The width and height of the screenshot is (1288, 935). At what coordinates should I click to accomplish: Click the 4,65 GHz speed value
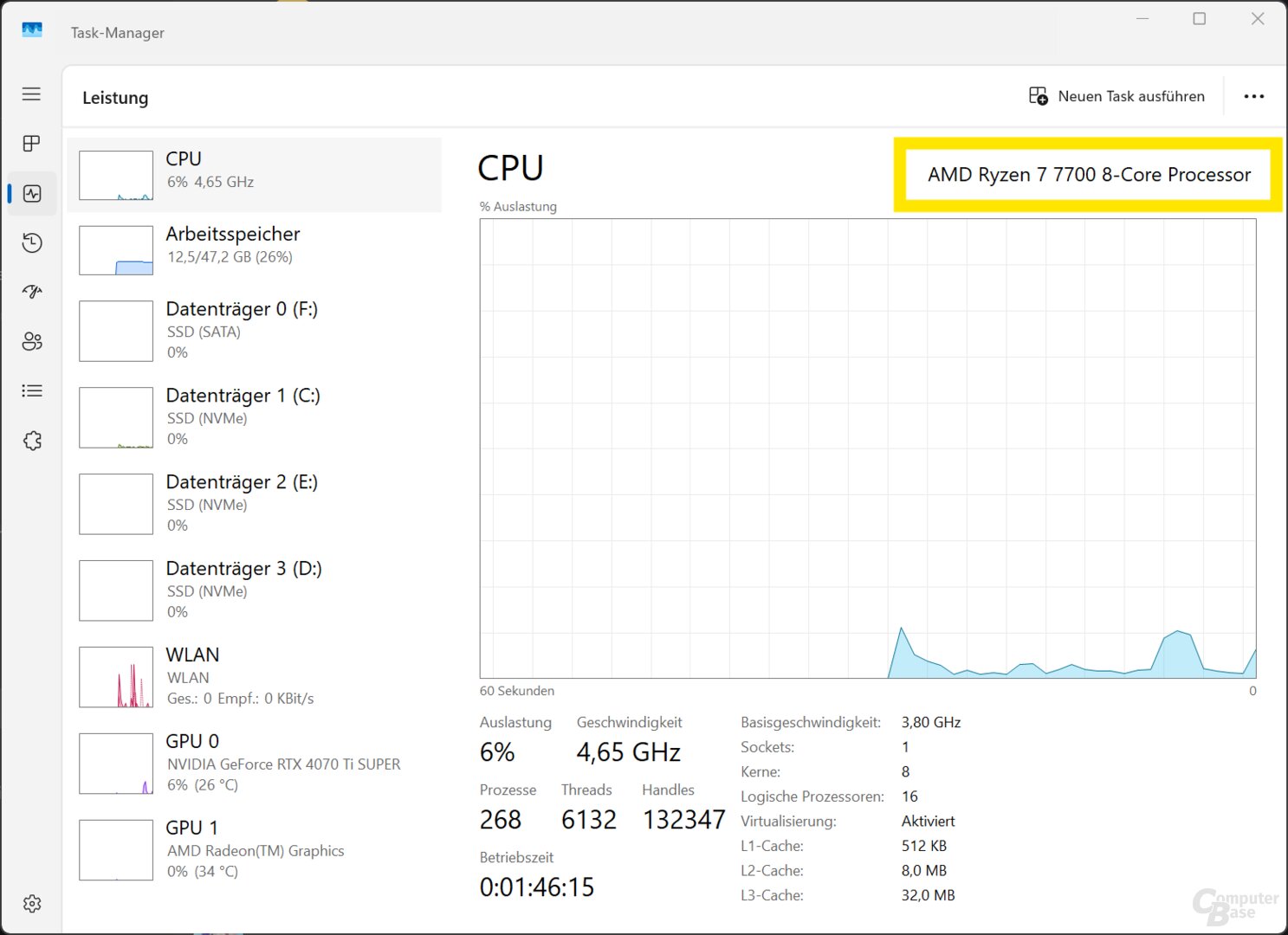click(x=629, y=752)
